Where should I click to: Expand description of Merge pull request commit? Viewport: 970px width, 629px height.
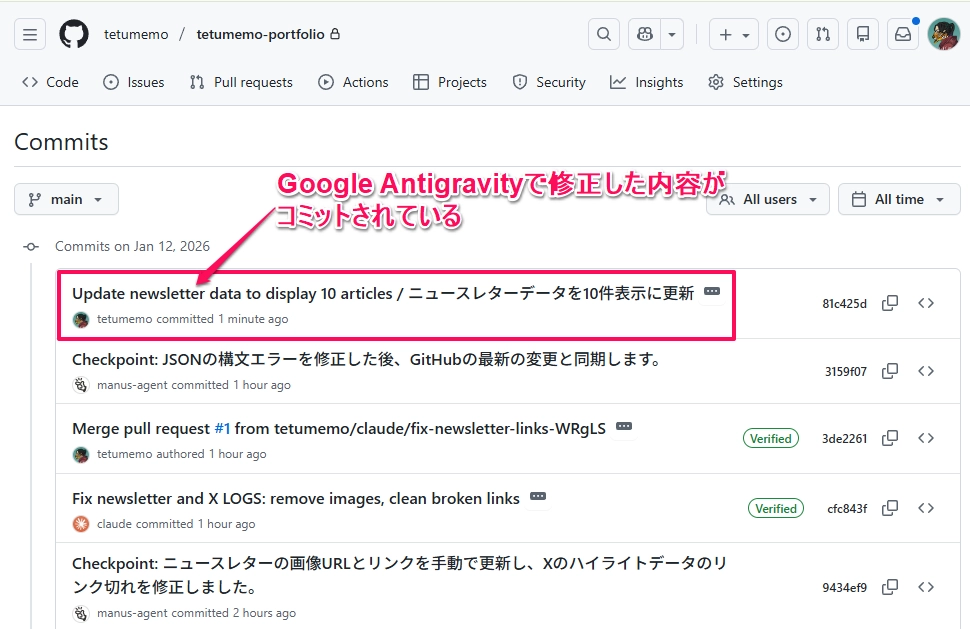[x=624, y=426]
